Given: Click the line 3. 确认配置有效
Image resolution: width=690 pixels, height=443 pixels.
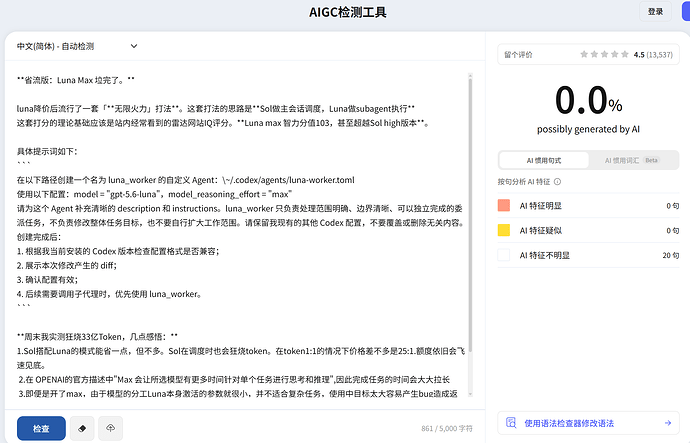Looking at the screenshot, I should pos(48,280).
